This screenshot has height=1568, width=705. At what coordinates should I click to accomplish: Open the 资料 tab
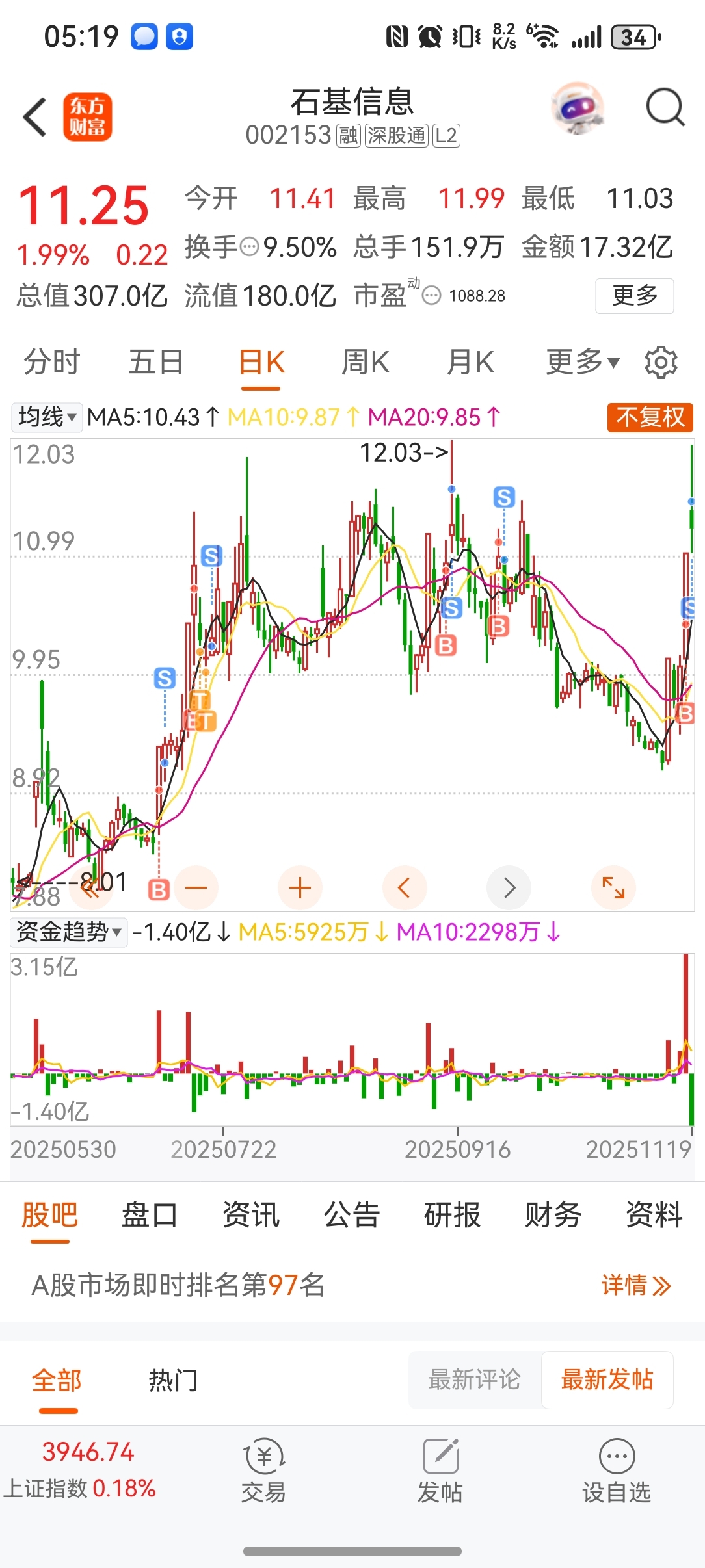[654, 1214]
